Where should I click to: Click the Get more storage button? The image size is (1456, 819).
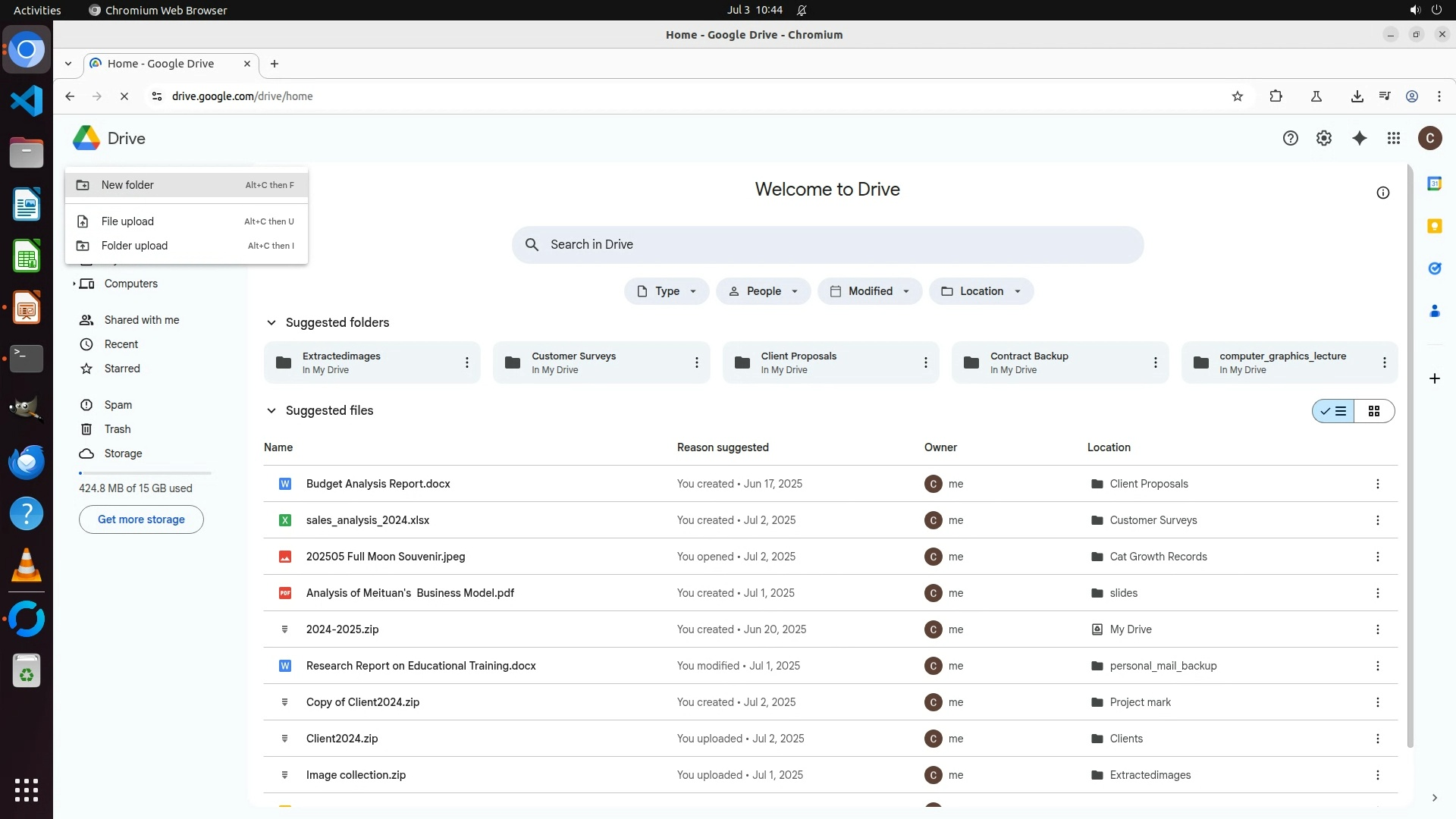pyautogui.click(x=141, y=519)
